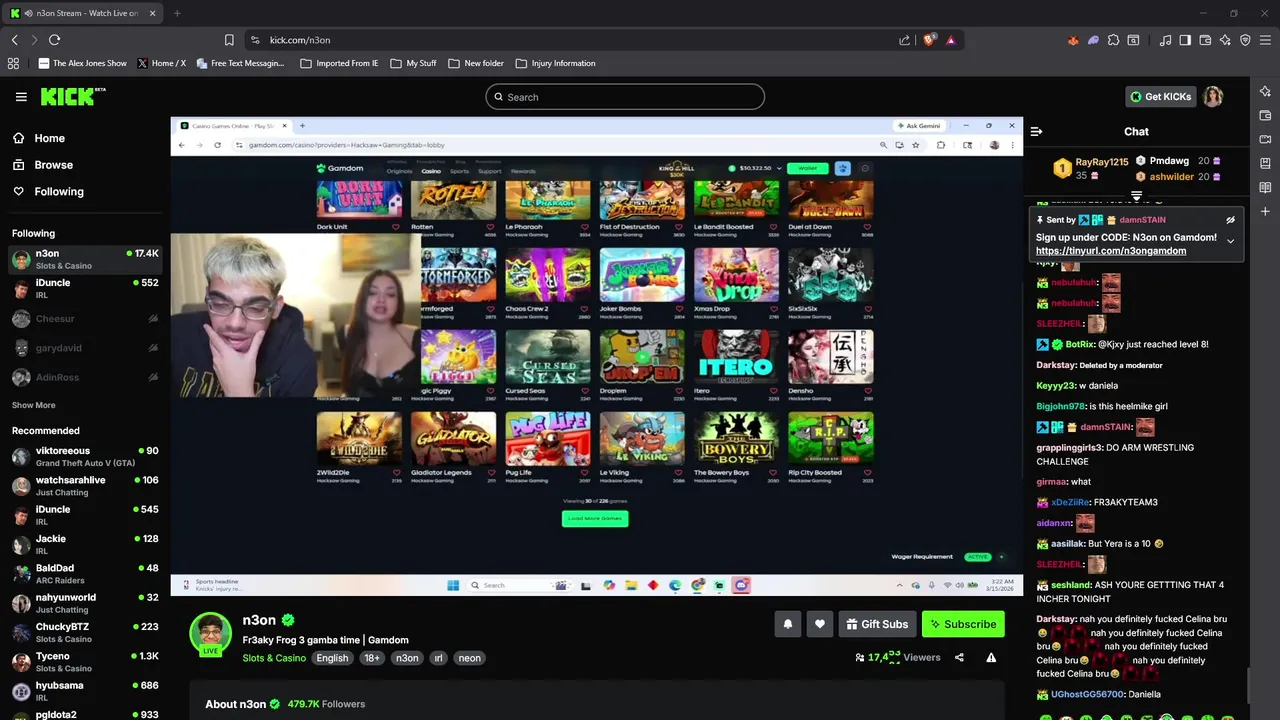
Task: Expand the Injury Information bookmark folder
Action: pyautogui.click(x=555, y=63)
